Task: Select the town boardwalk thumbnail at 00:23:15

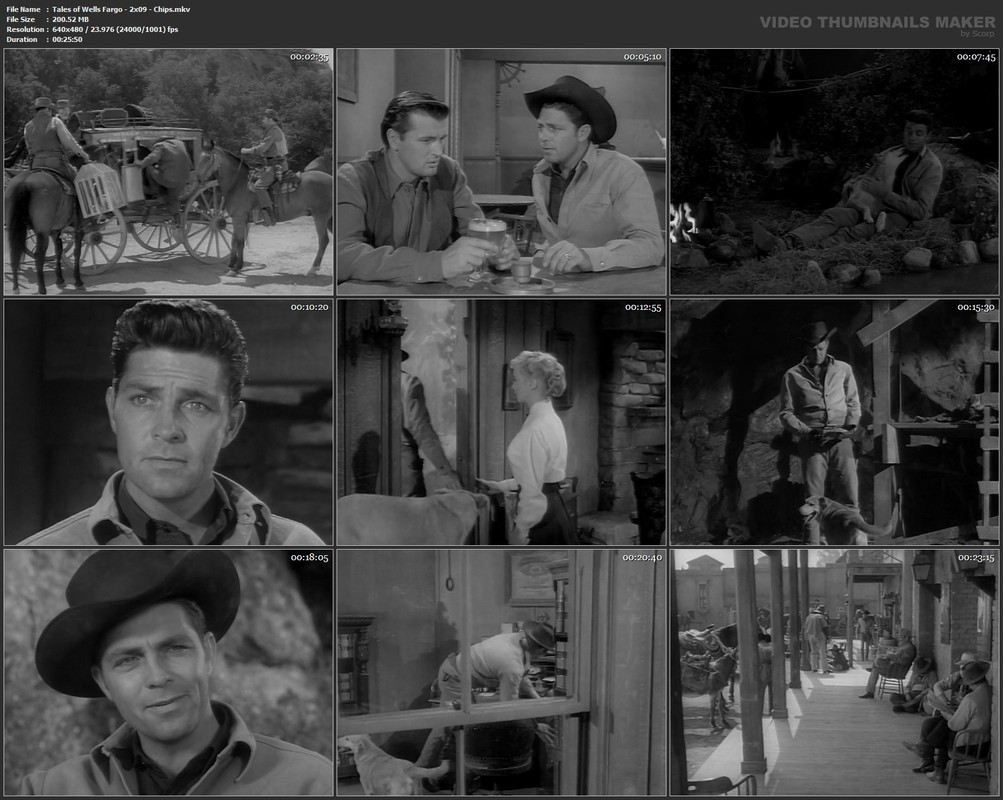Action: 834,673
